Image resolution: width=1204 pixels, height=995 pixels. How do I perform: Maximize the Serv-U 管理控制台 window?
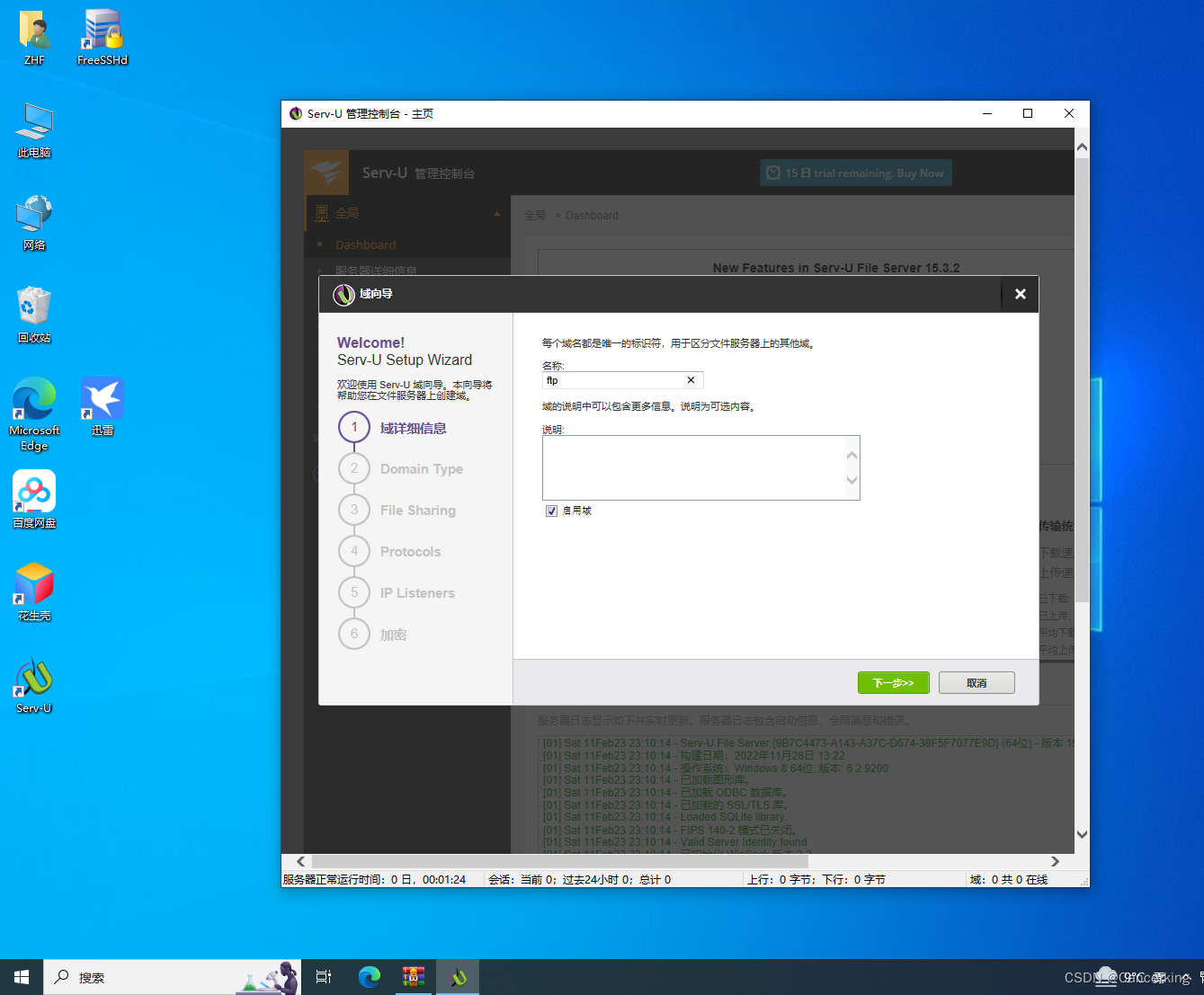pos(1028,113)
